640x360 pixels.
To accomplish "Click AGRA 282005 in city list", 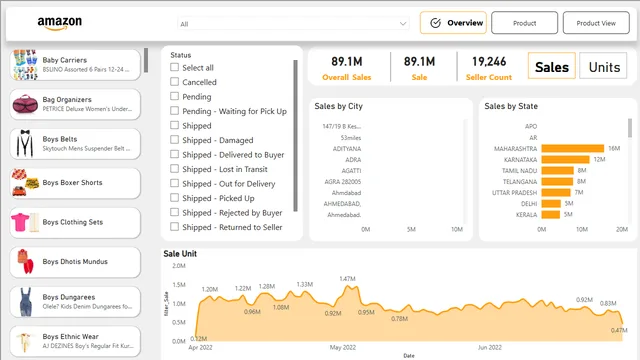I will (342, 182).
